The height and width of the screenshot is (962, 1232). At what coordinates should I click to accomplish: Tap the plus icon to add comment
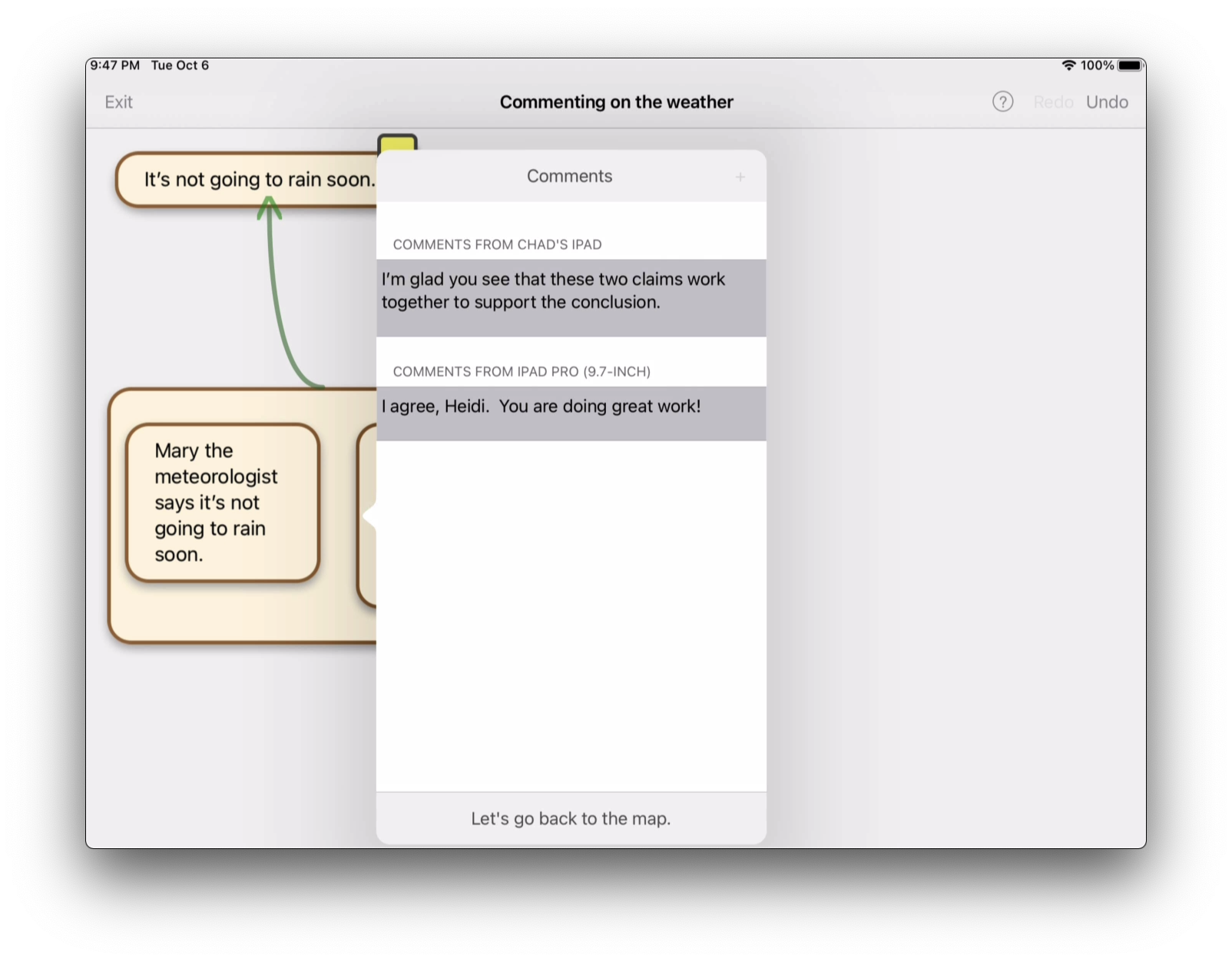tap(740, 177)
